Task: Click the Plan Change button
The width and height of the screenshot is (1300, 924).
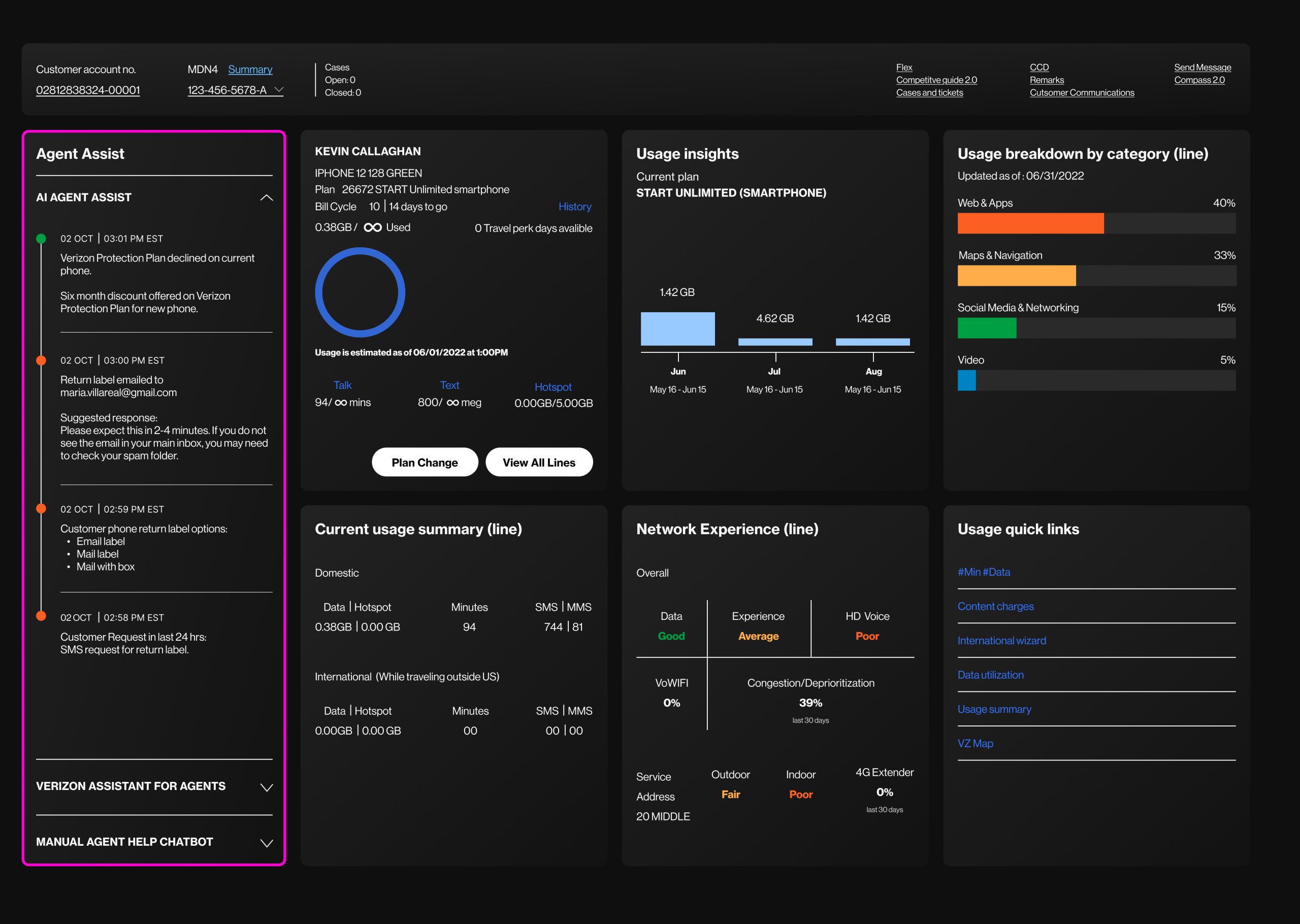Action: 425,462
